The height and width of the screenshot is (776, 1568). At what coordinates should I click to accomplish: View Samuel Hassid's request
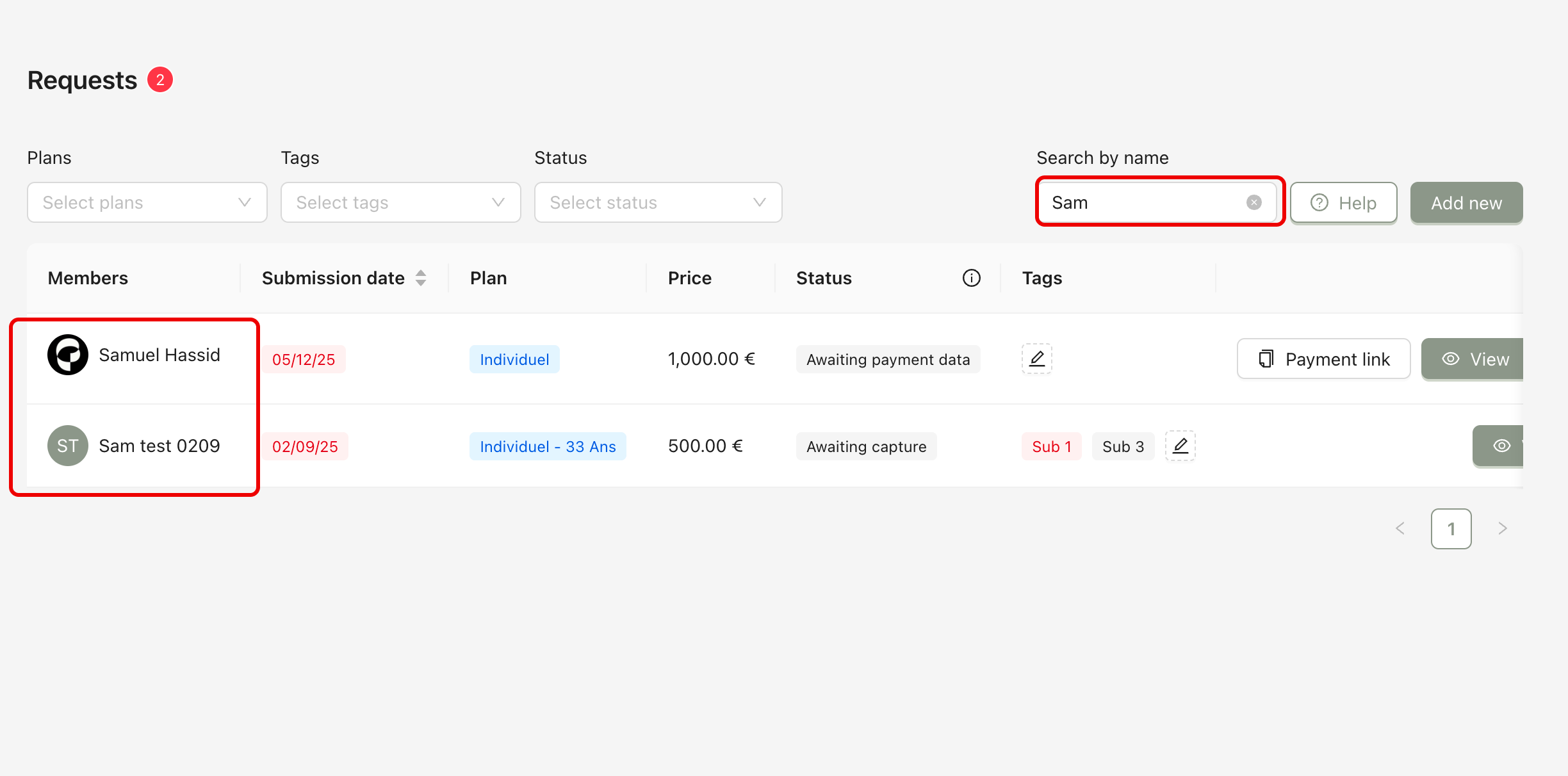(x=1473, y=359)
